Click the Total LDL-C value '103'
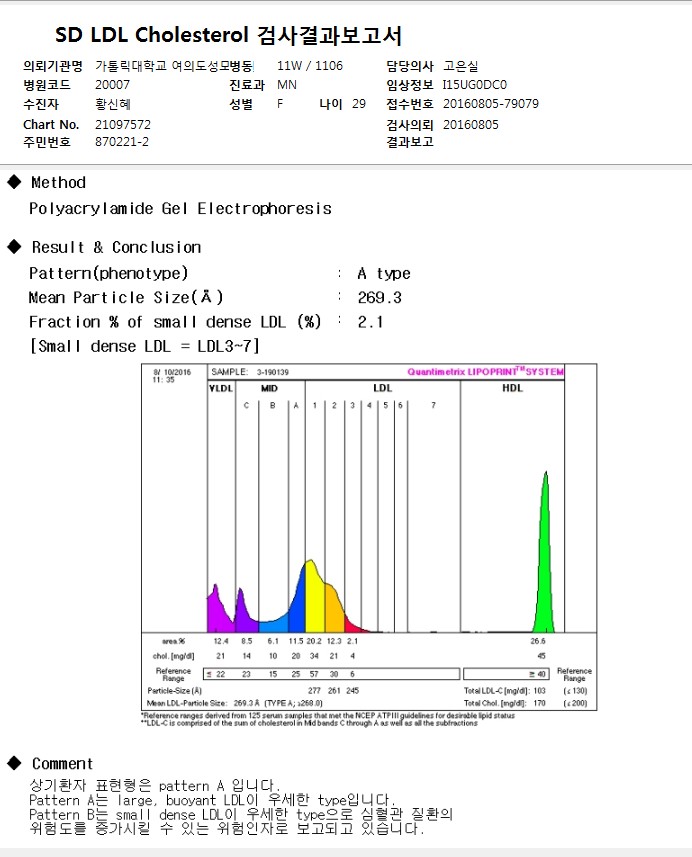This screenshot has height=857, width=692. click(539, 691)
